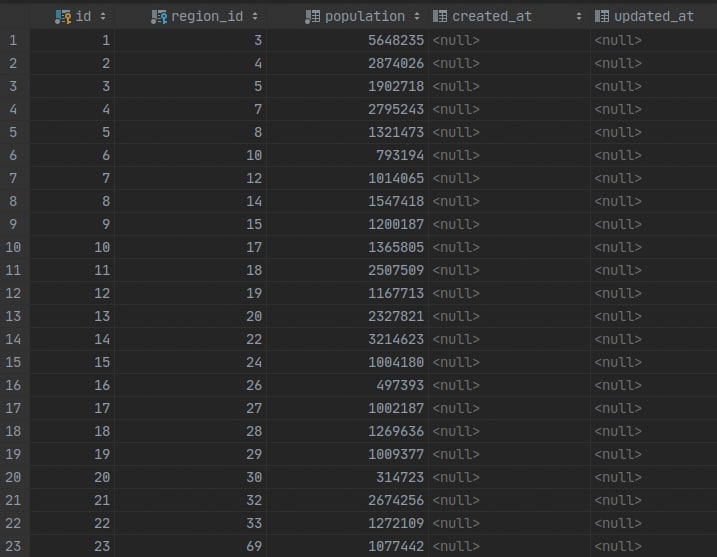
Task: Select updated_at null cell in row 20
Action: point(654,477)
